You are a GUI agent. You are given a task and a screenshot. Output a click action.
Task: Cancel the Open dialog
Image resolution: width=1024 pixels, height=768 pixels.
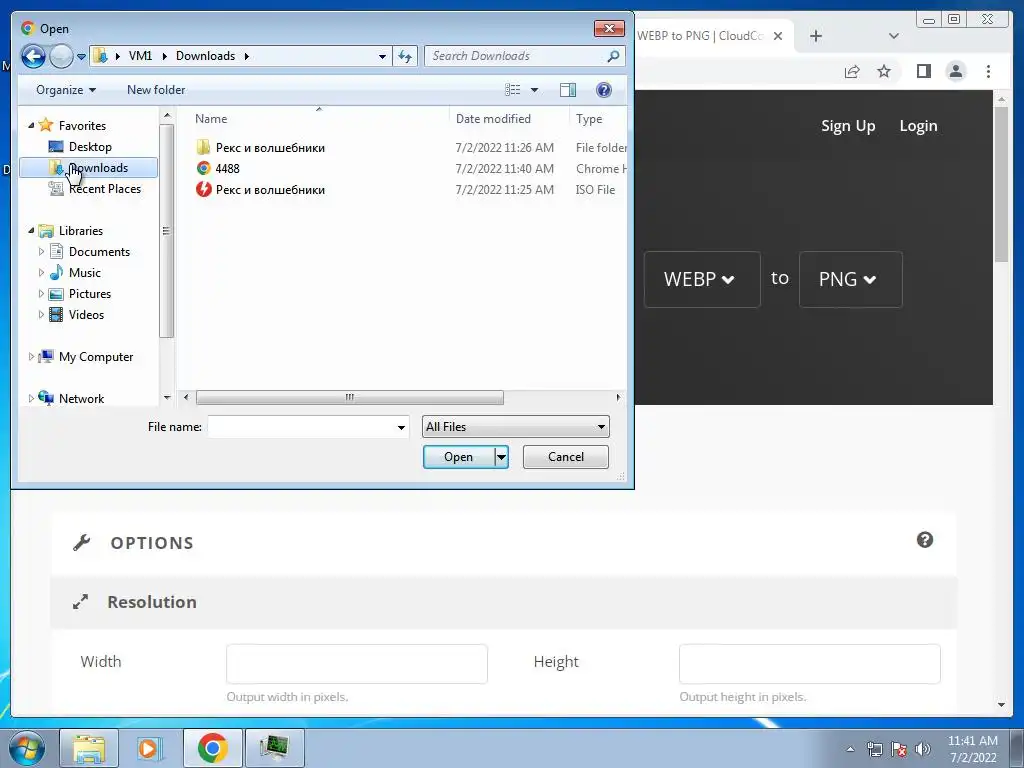pos(566,457)
